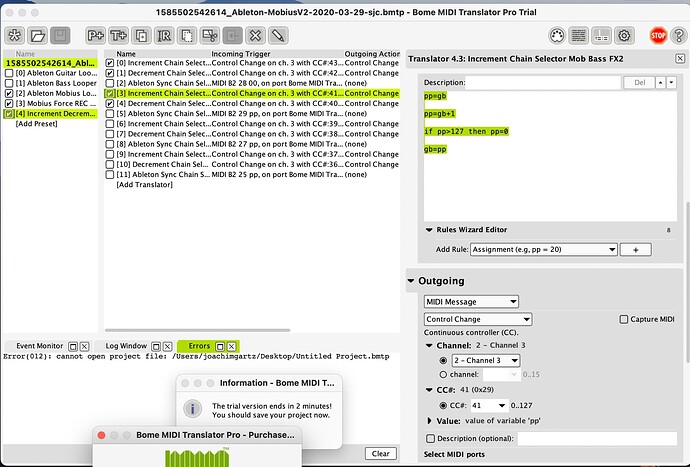
Task: Undock the Log Window panel icon
Action: (156, 346)
